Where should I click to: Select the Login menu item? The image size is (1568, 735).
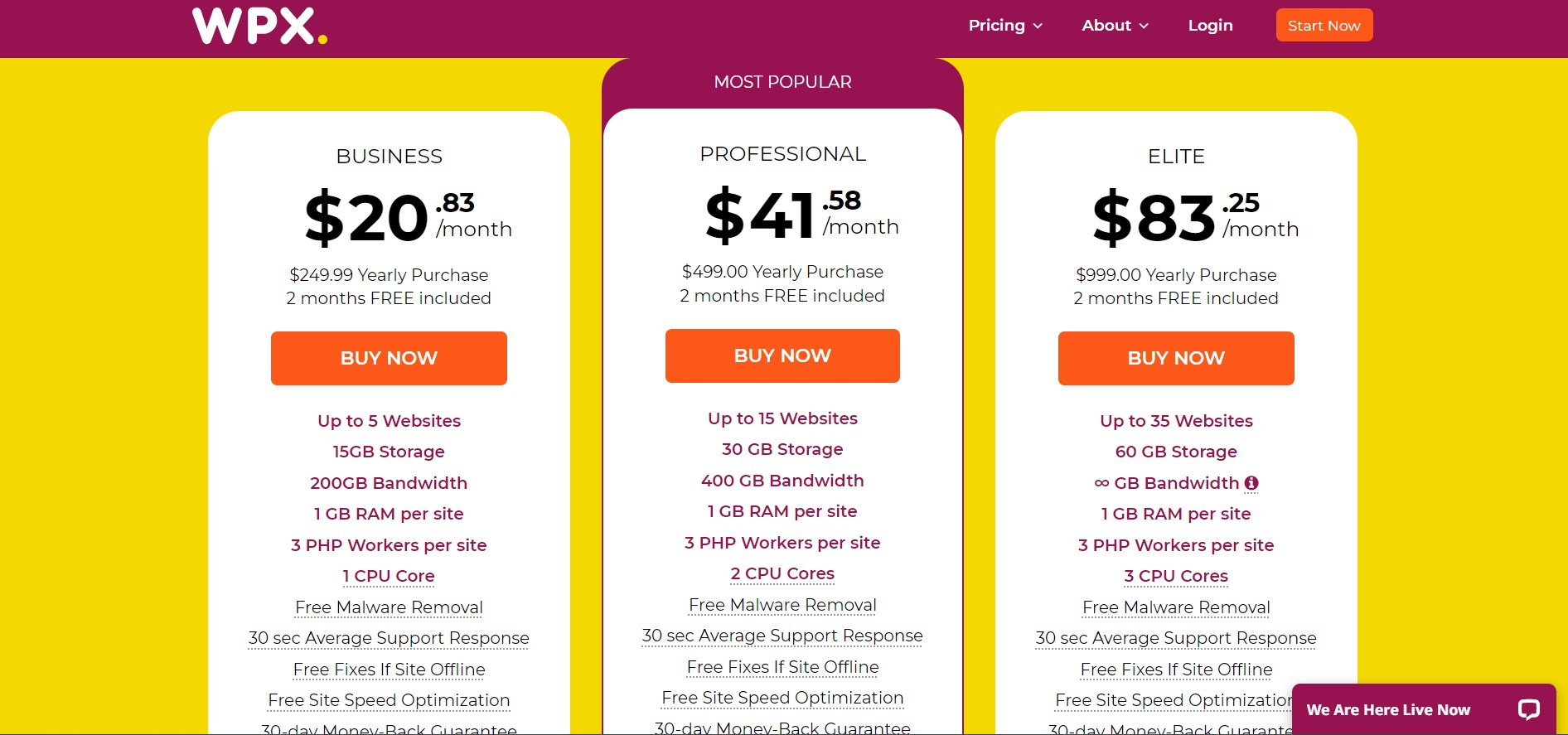point(1210,25)
